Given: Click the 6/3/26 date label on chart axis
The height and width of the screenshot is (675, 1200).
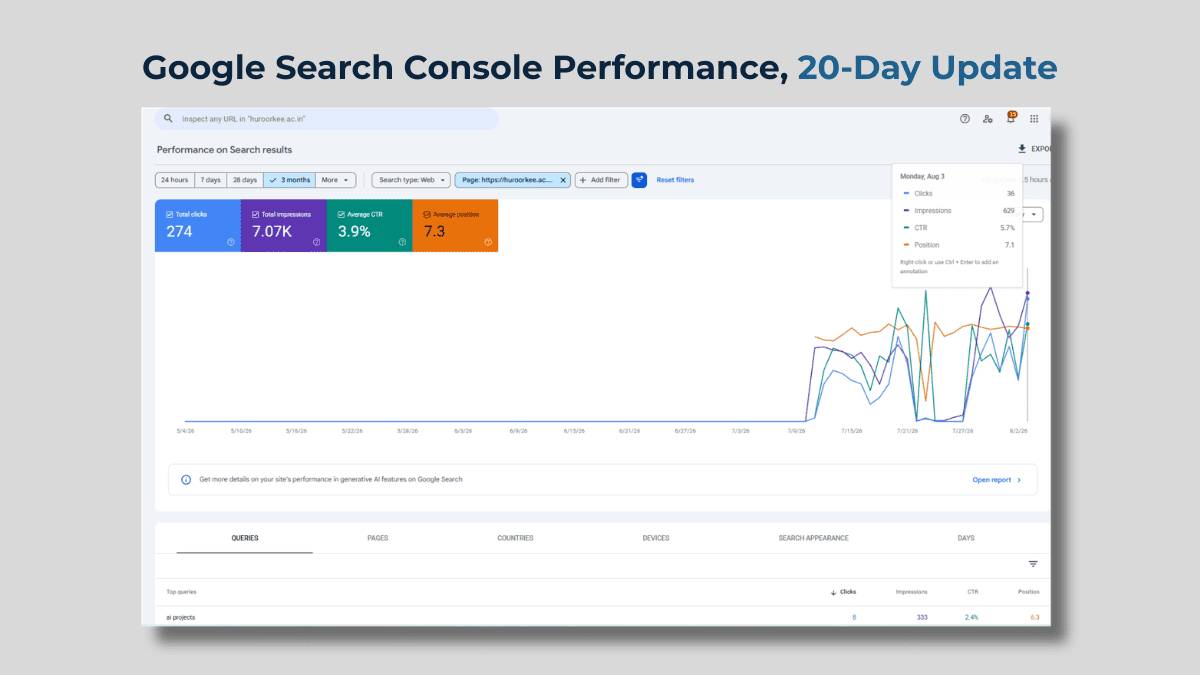Looking at the screenshot, I should coord(463,431).
